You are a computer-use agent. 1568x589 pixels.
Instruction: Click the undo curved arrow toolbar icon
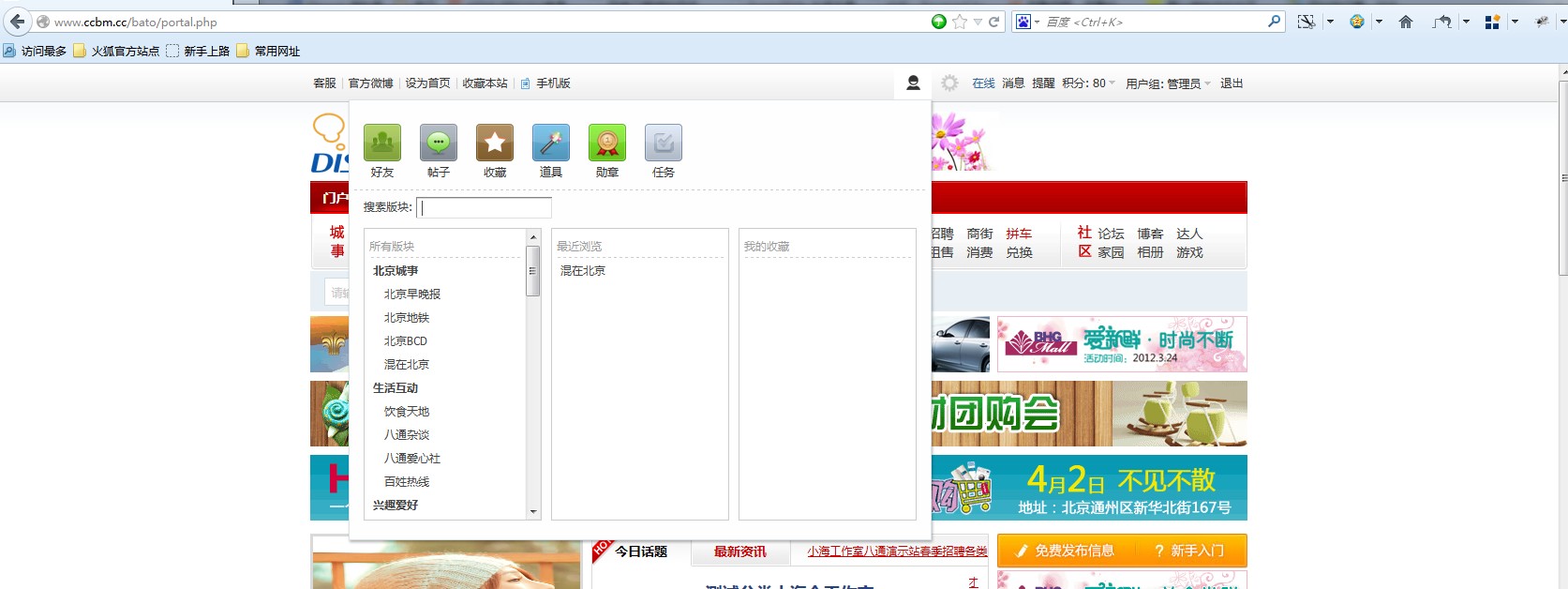[1442, 22]
